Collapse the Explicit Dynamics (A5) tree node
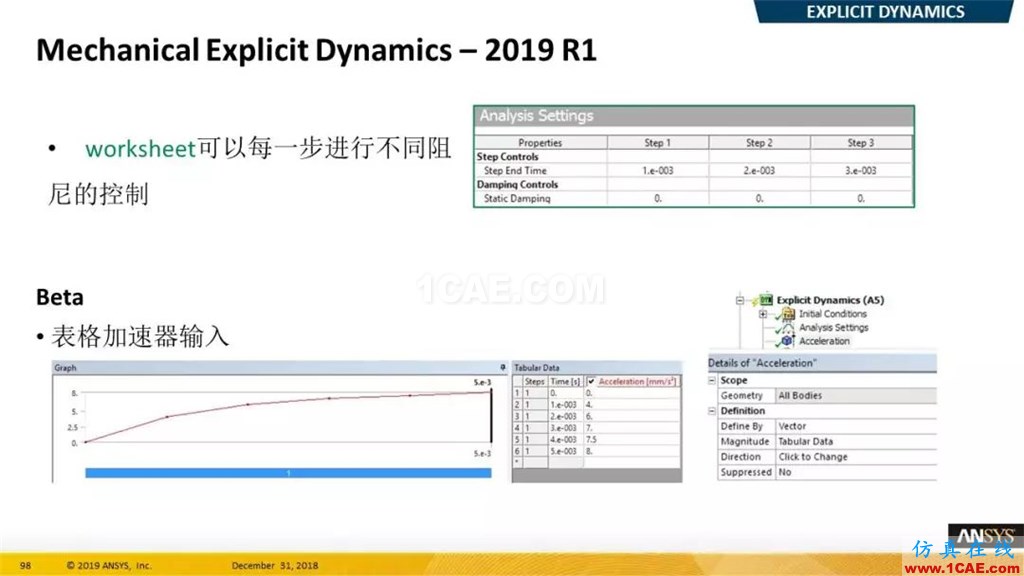This screenshot has height=576, width=1024. point(740,300)
